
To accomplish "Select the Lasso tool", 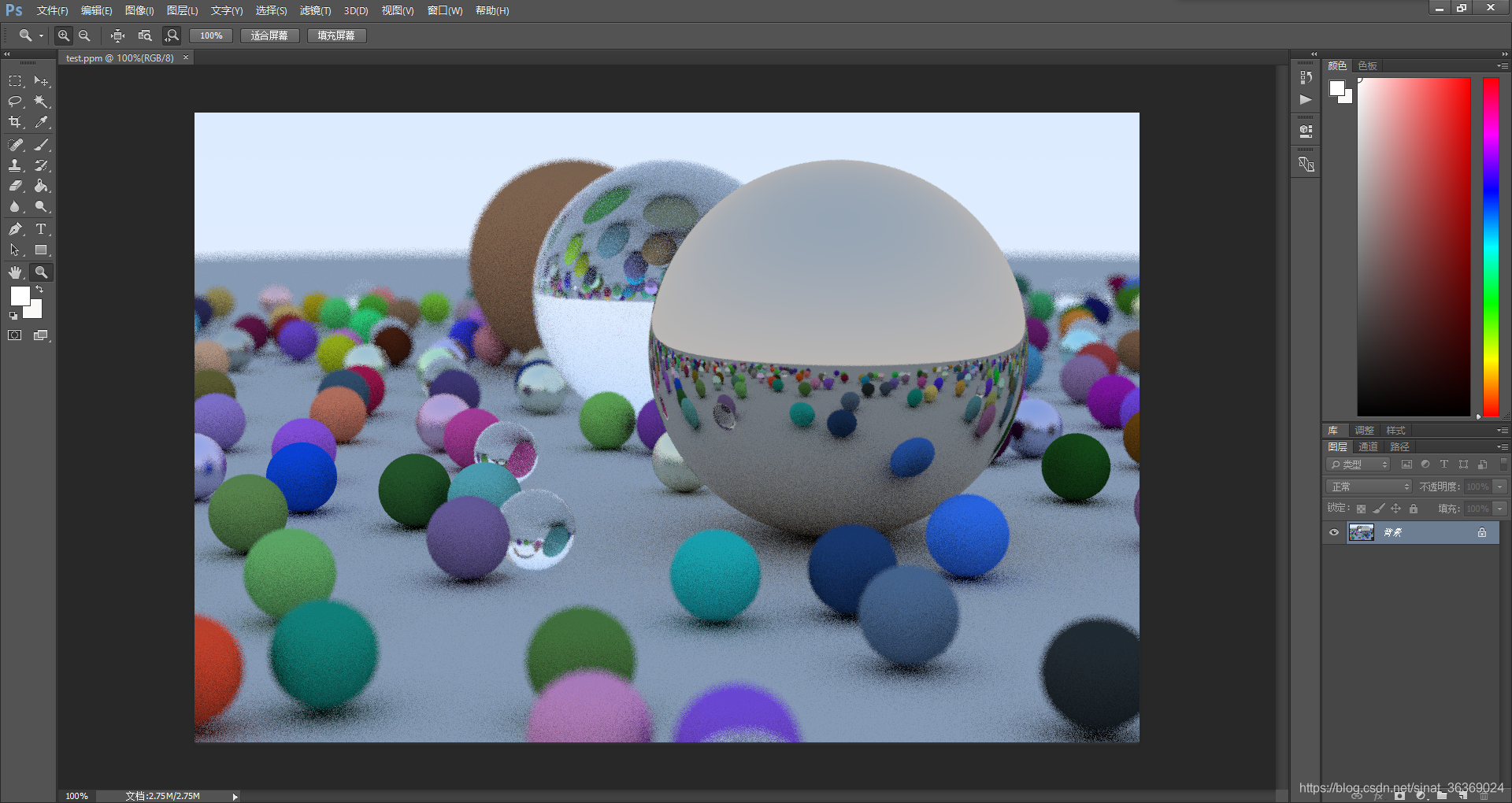I will tap(15, 102).
